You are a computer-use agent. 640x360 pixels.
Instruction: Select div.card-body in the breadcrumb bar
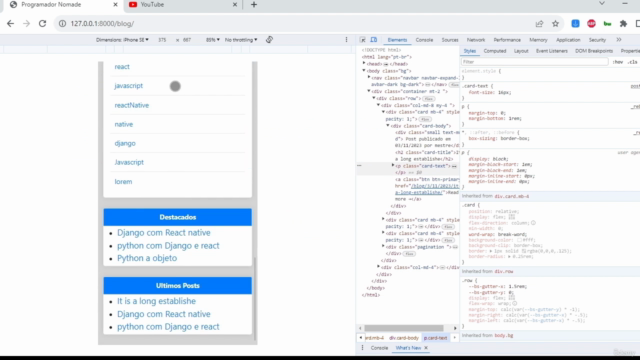click(x=404, y=338)
